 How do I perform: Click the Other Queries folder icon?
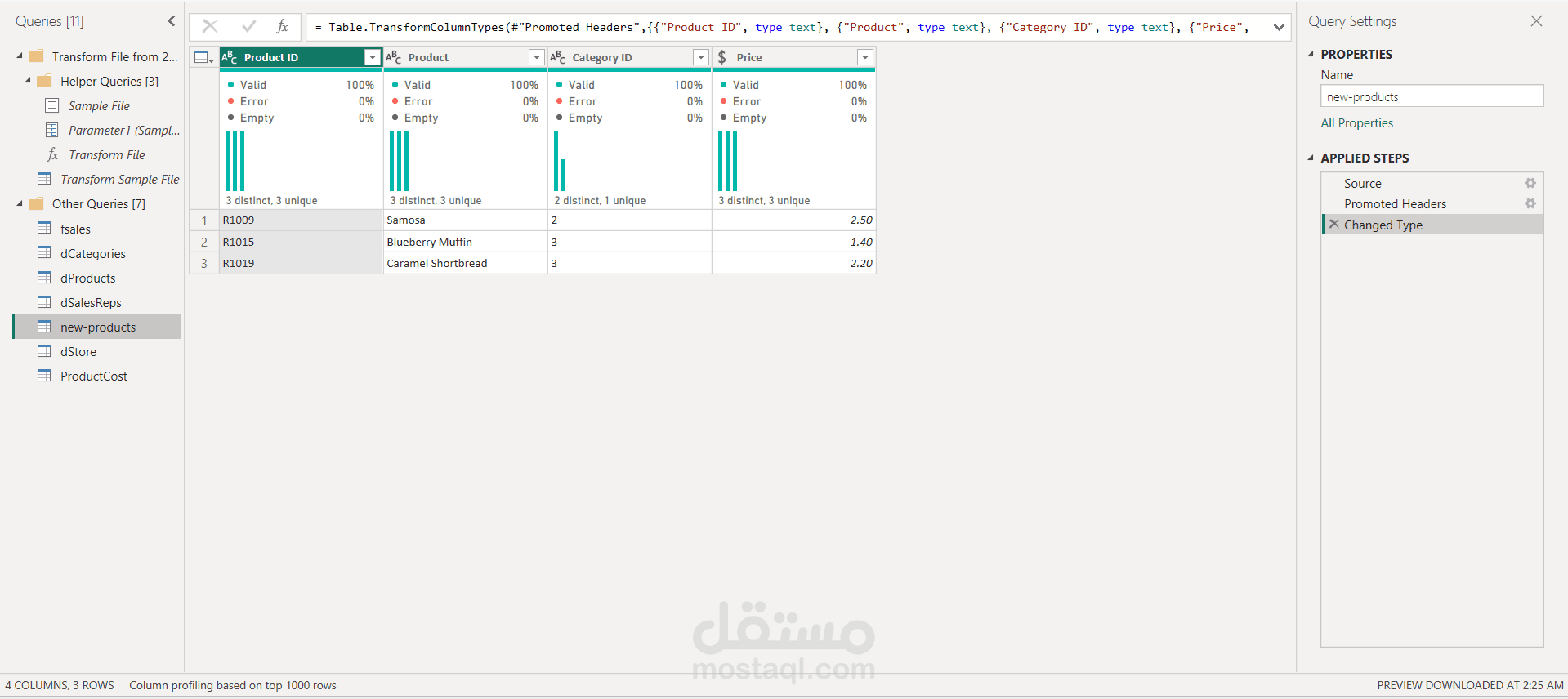point(36,203)
